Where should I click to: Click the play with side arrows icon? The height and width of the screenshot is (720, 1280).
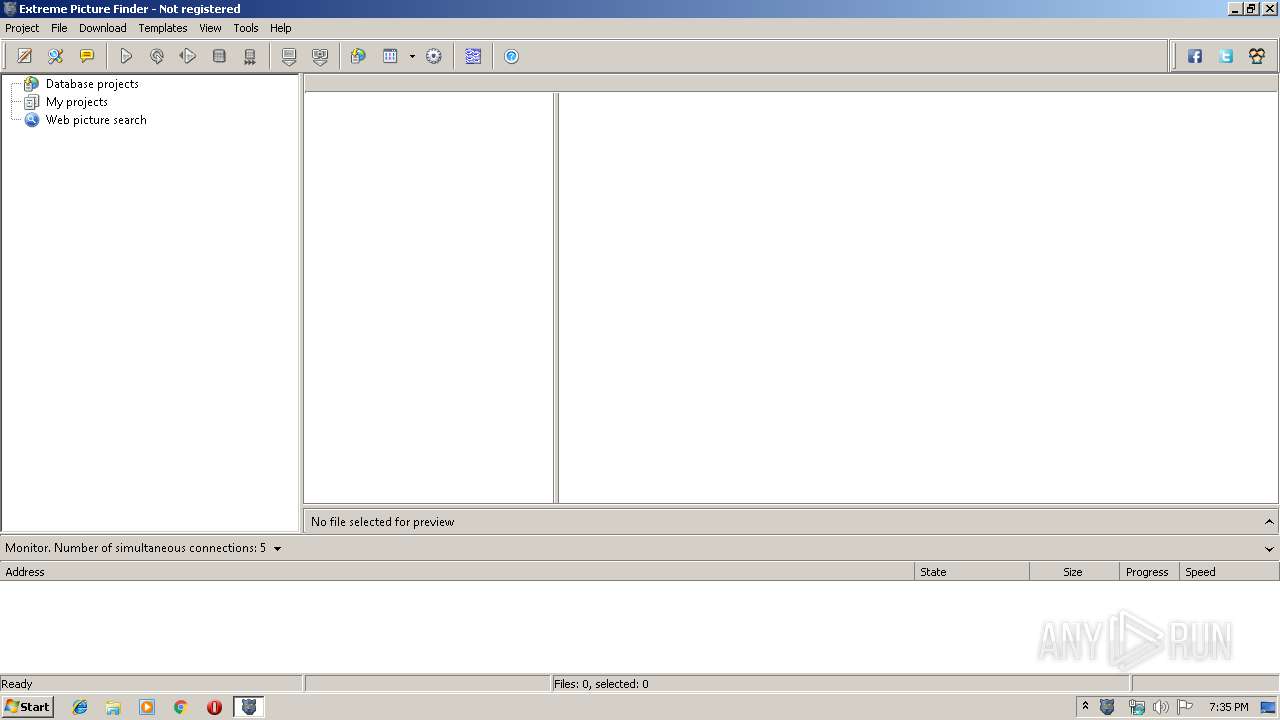click(188, 57)
